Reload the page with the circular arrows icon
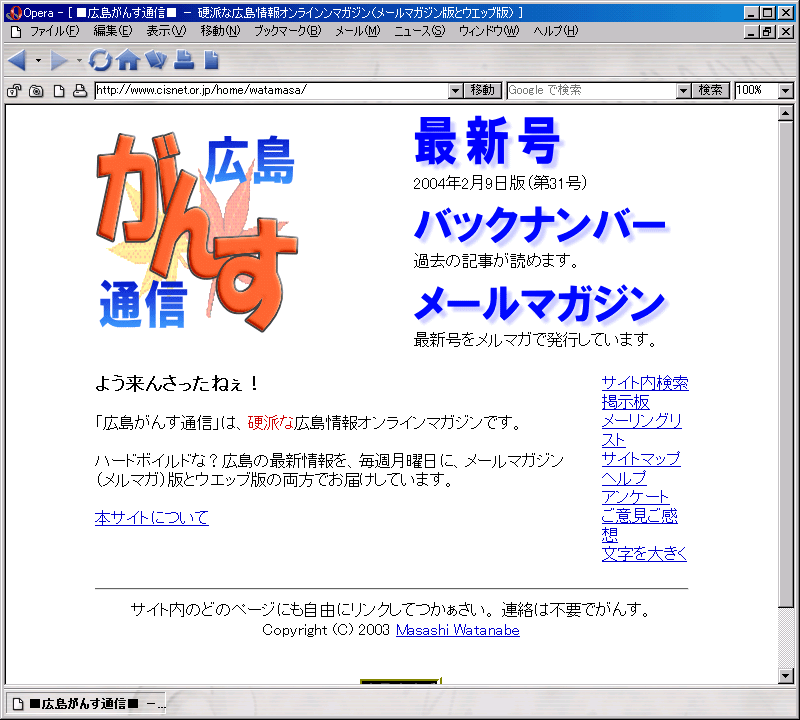The image size is (800, 720). (100, 60)
